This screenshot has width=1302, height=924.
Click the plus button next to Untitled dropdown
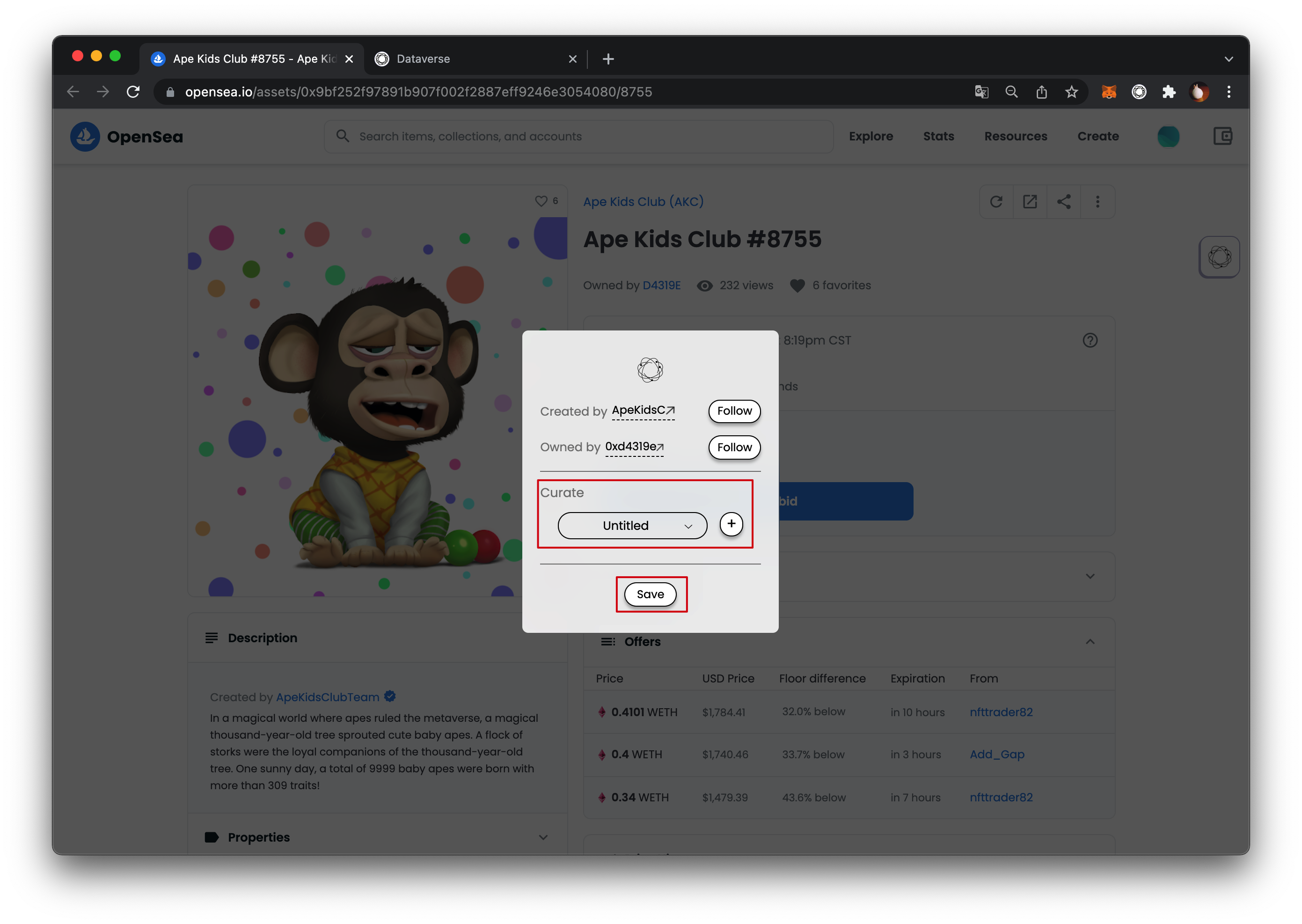pyautogui.click(x=731, y=524)
